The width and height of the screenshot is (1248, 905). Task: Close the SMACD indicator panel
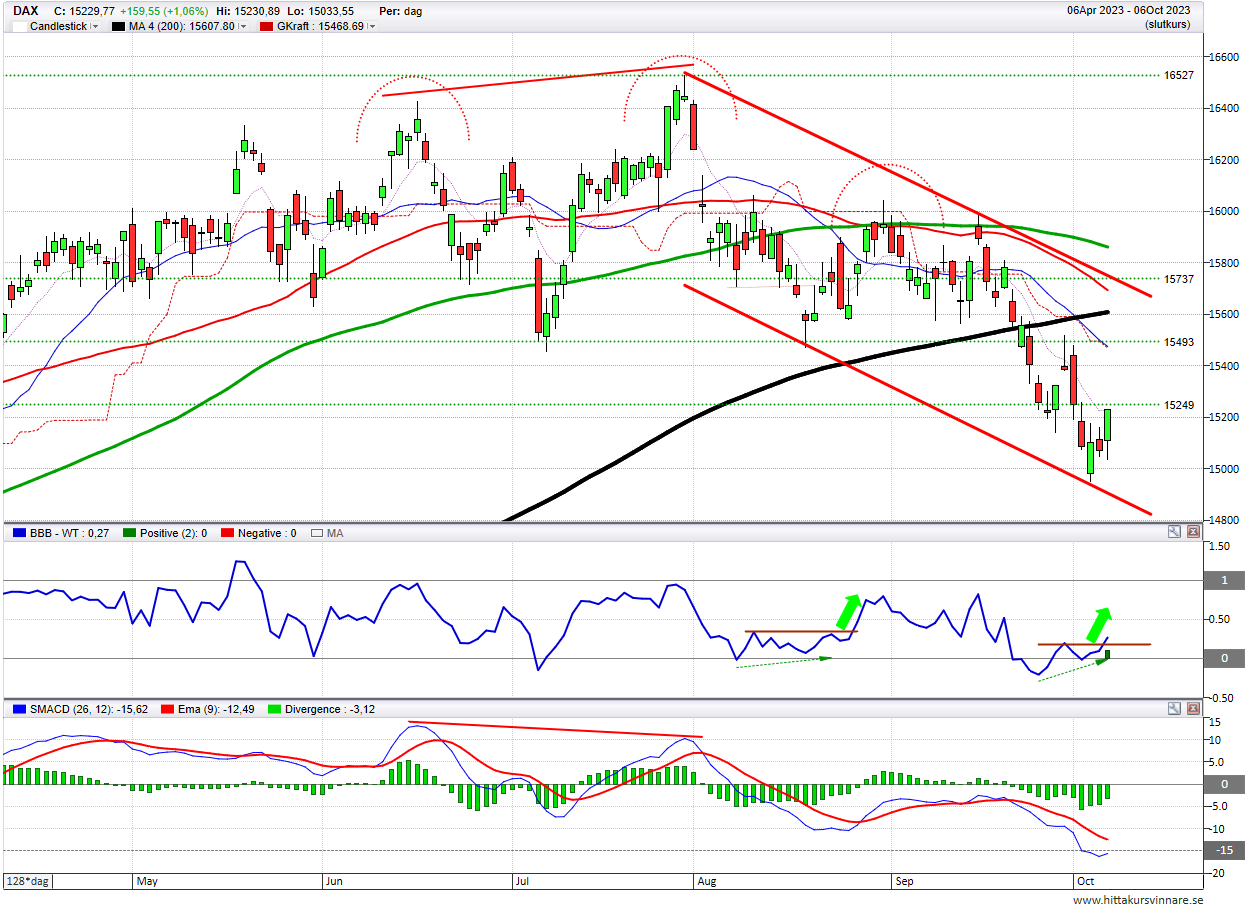(1193, 709)
